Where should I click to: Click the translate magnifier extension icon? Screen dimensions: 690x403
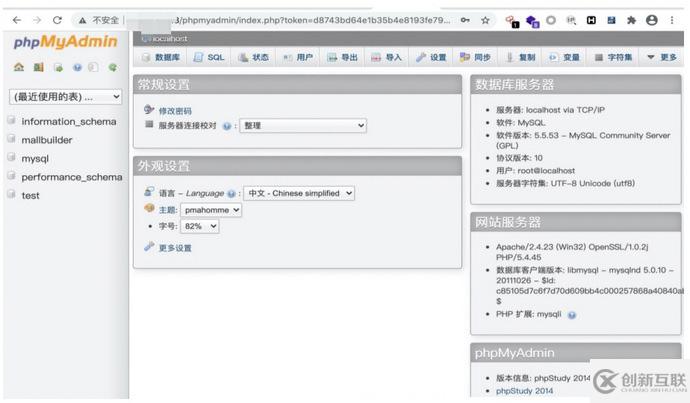point(571,20)
